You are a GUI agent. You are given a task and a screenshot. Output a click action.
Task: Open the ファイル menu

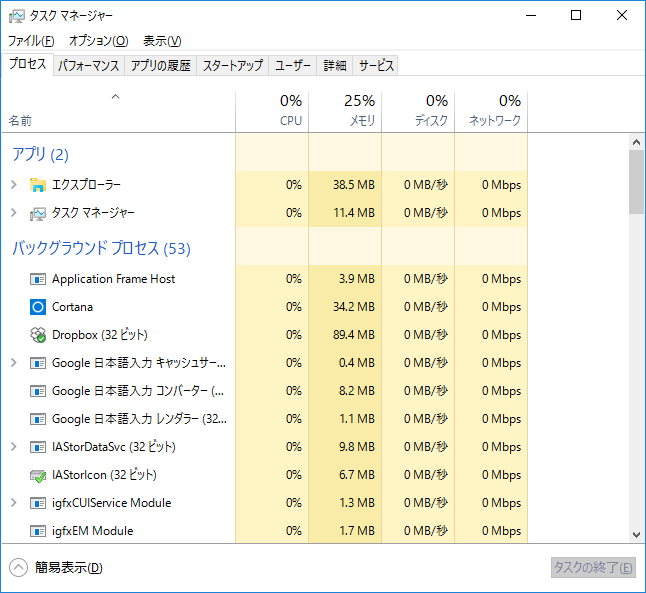30,41
